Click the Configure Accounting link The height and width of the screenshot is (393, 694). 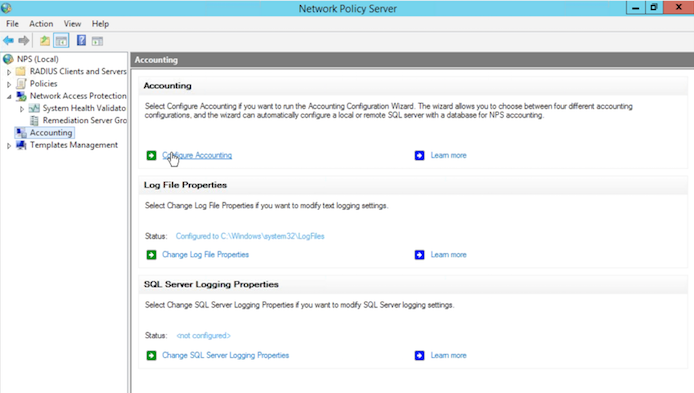click(x=197, y=155)
